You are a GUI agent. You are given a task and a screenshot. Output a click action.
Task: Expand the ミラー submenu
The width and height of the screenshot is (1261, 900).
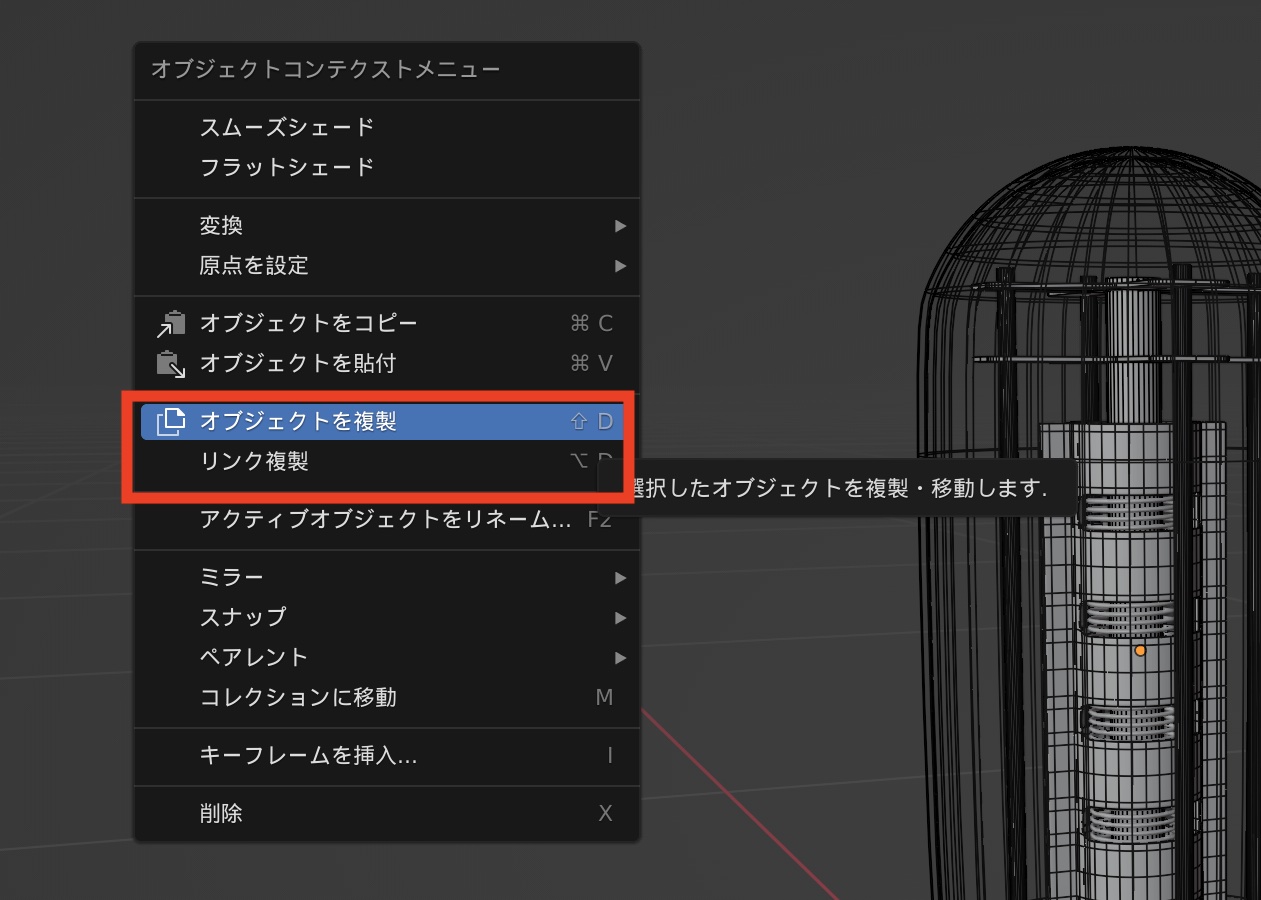click(620, 577)
